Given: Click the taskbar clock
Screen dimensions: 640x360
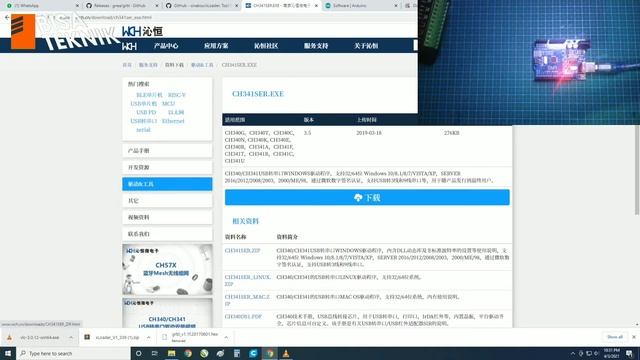Looking at the screenshot, I should pyautogui.click(x=611, y=353).
